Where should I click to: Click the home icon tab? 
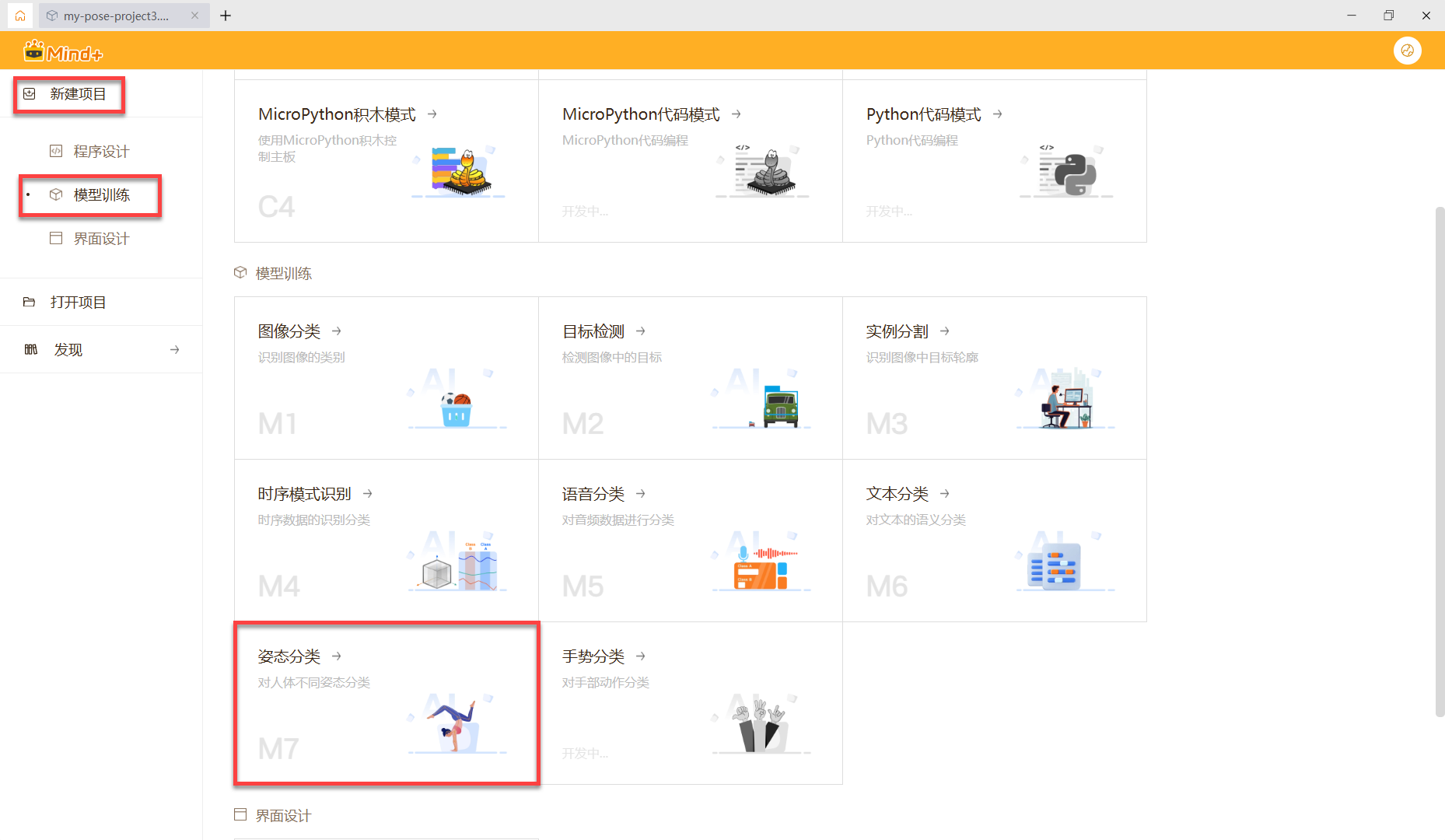pyautogui.click(x=20, y=16)
